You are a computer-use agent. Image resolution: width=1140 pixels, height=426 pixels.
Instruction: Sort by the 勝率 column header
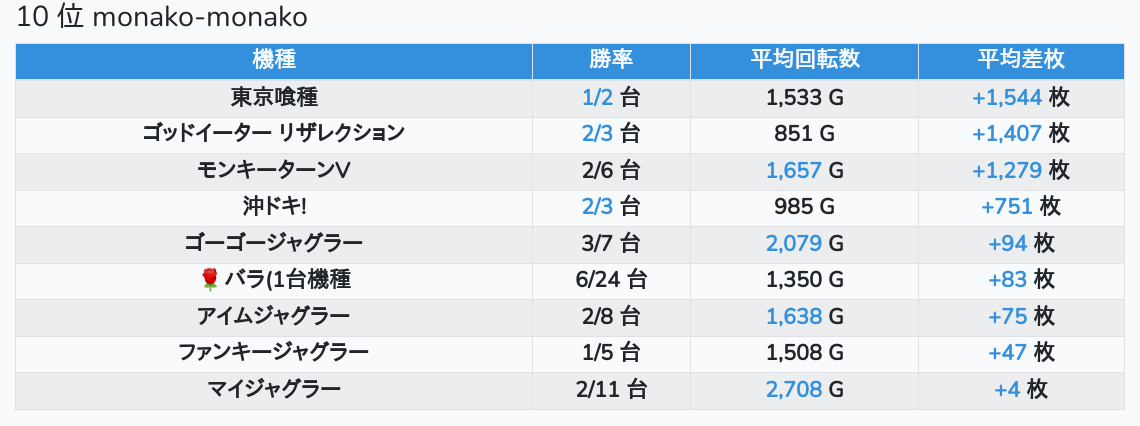(x=611, y=61)
